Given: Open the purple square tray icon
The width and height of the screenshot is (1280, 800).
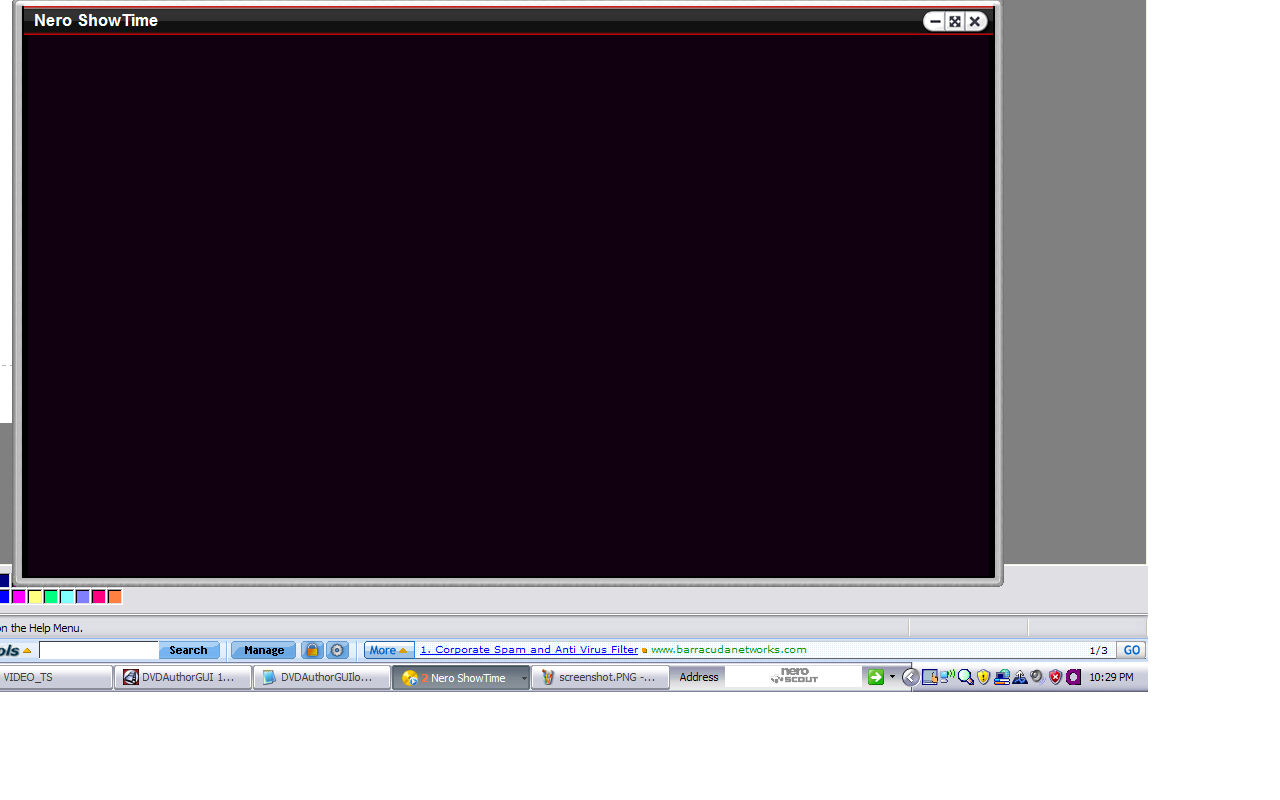Looking at the screenshot, I should point(1073,677).
